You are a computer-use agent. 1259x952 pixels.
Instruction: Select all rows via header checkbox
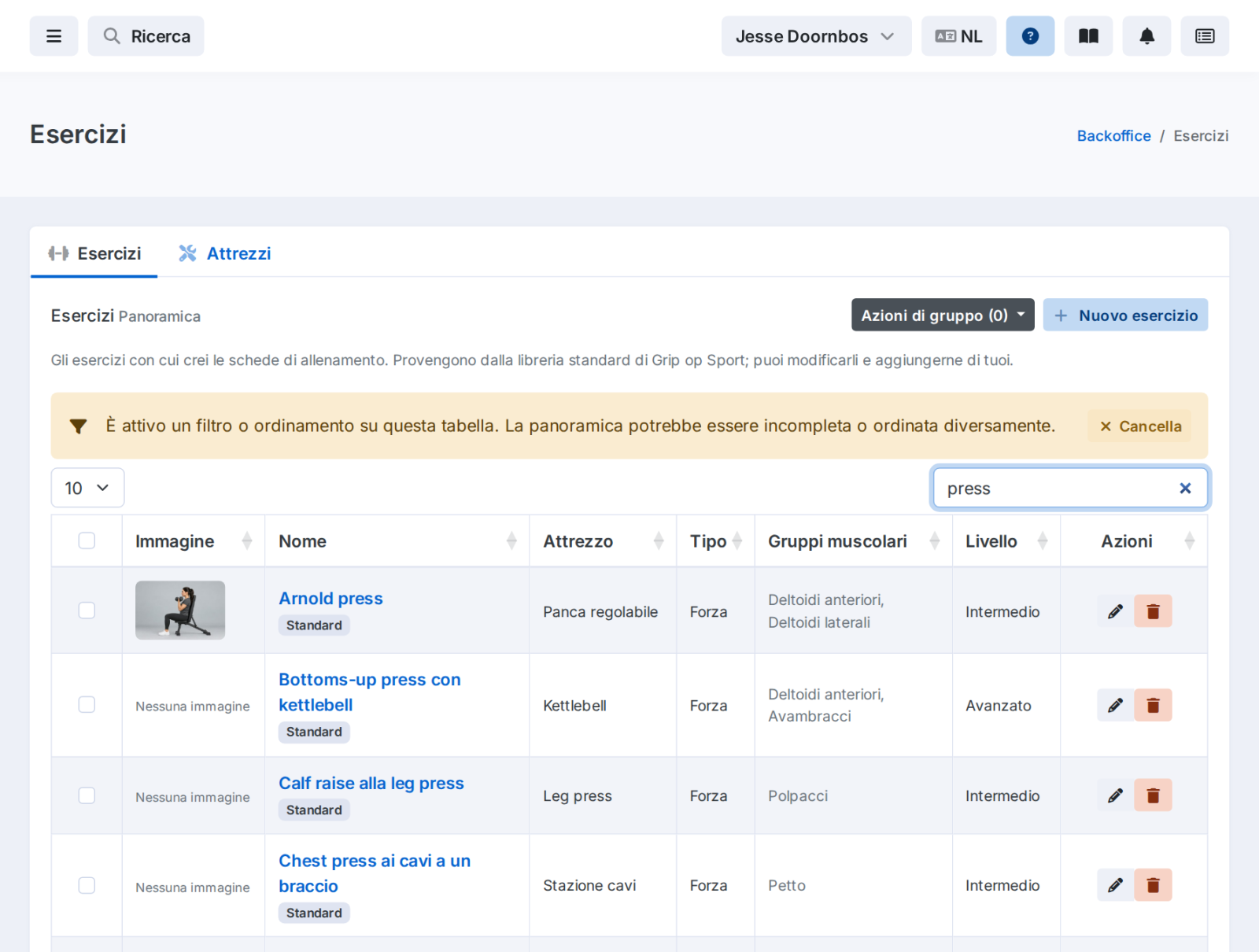pos(87,541)
